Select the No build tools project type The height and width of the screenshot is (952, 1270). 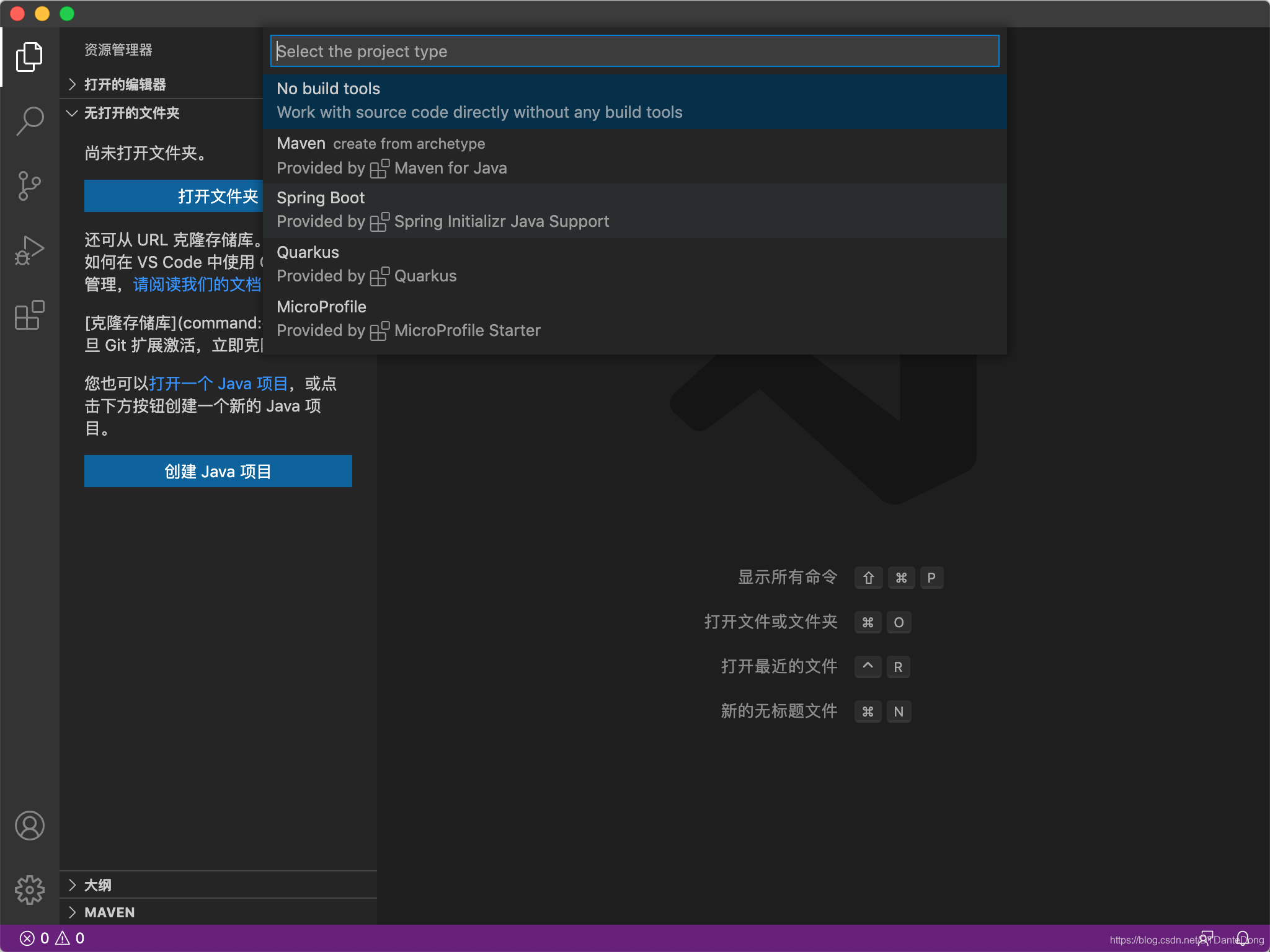pyautogui.click(x=634, y=101)
